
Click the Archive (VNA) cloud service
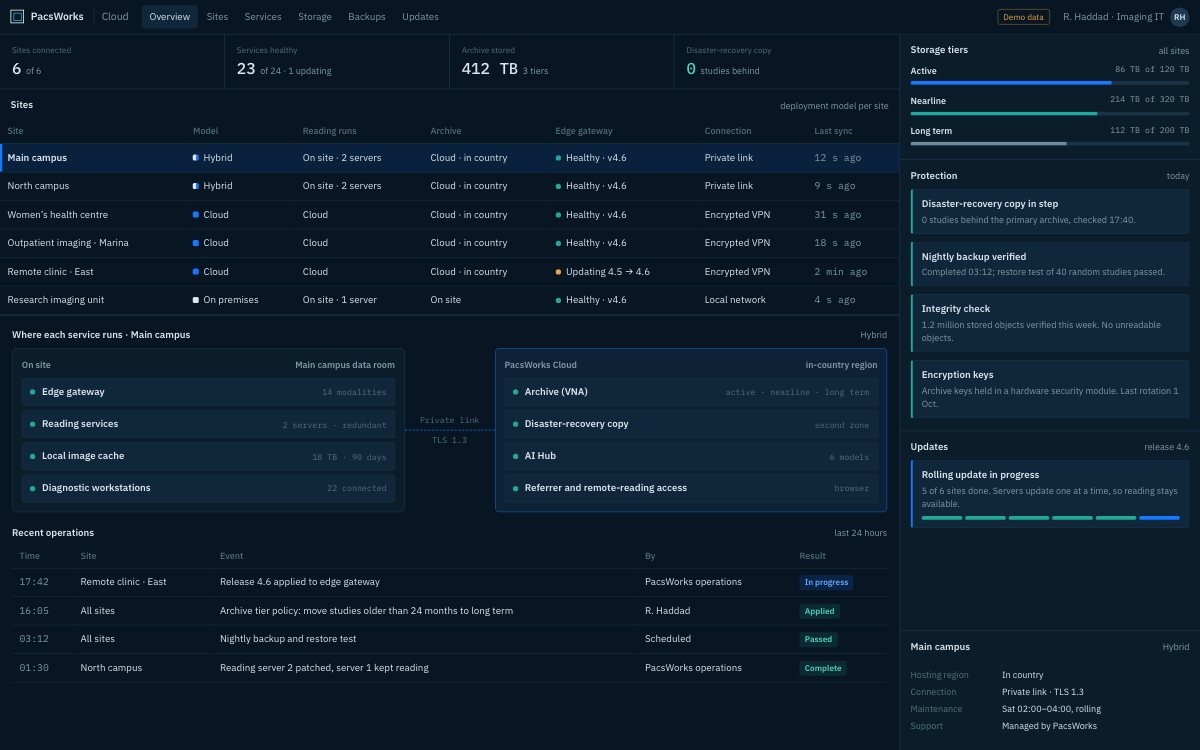pos(691,392)
